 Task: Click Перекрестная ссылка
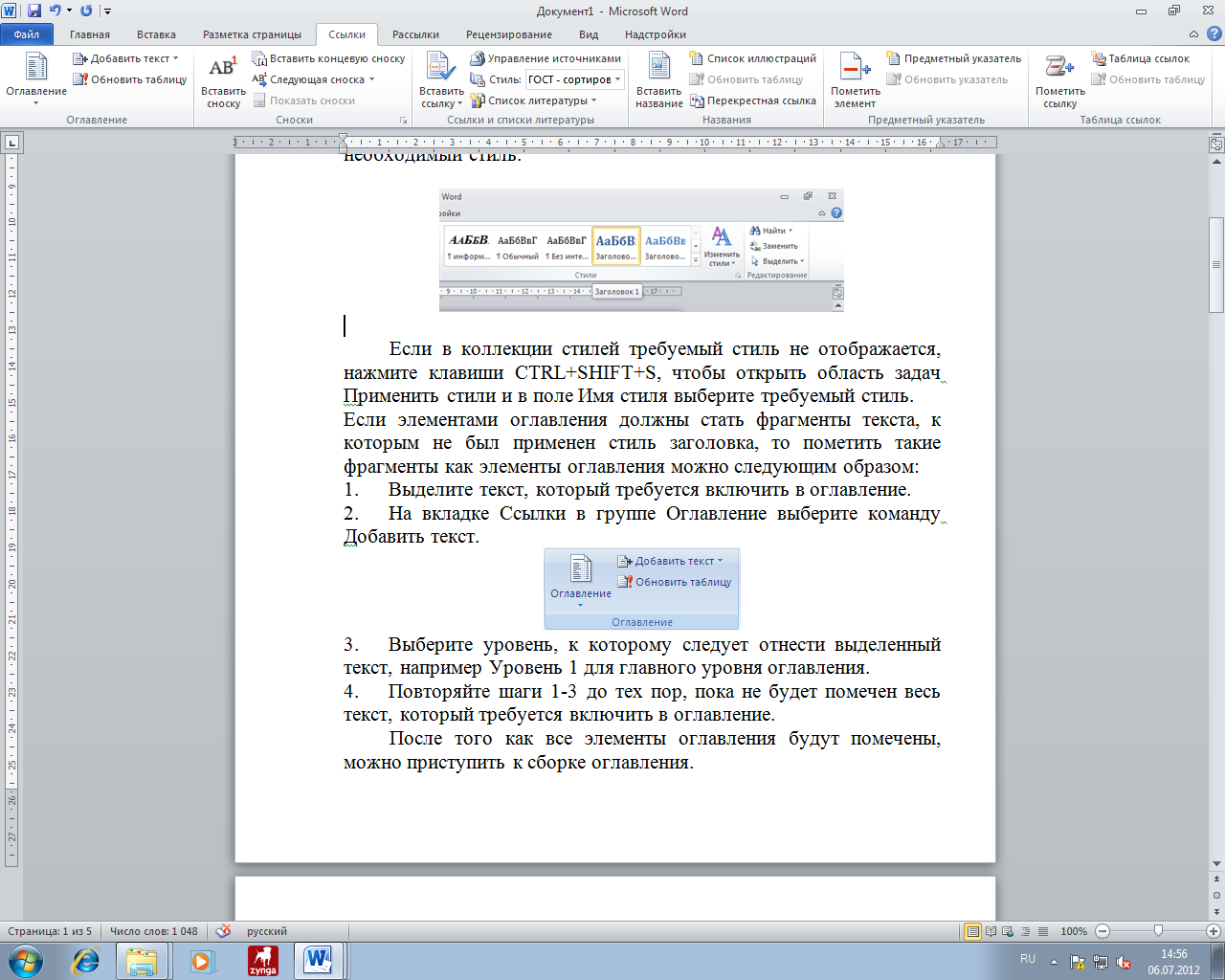752,100
